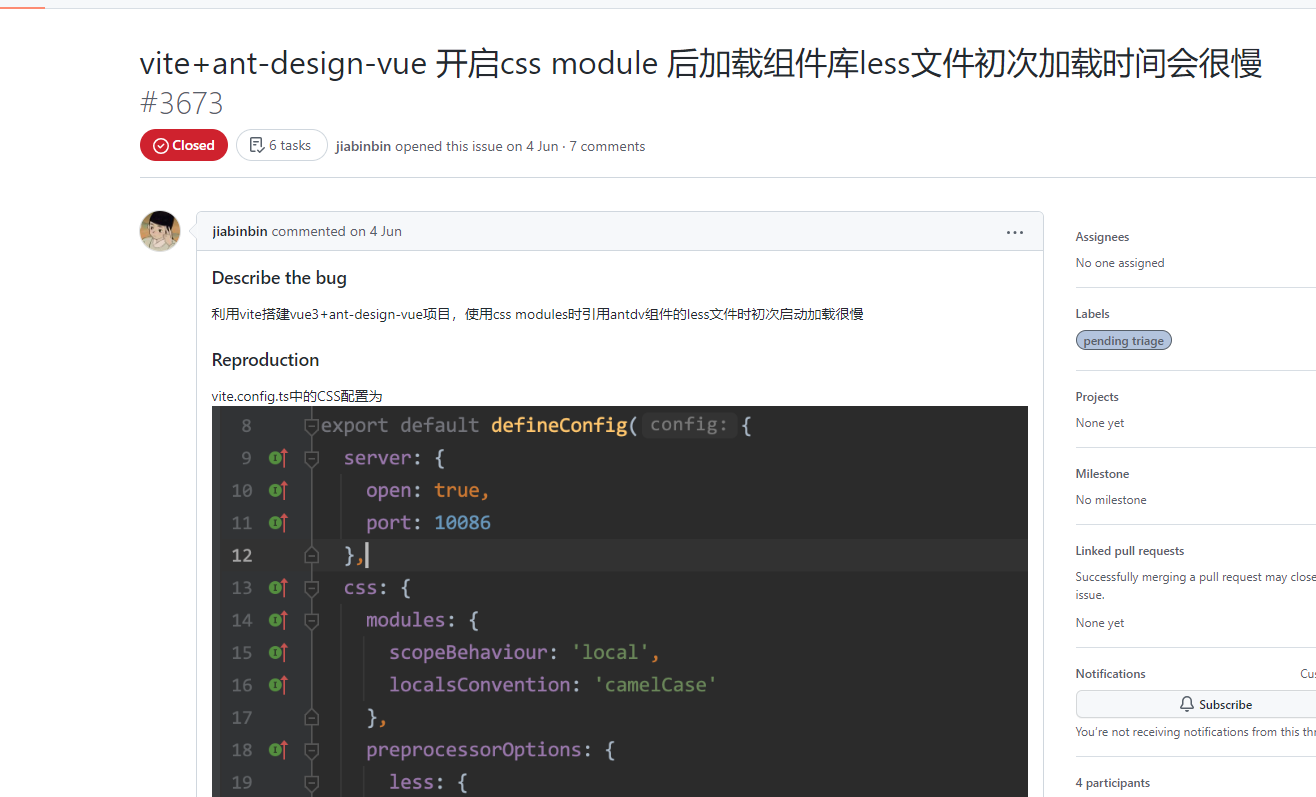Click the 'vite.config.ts中的CSS配置为' caption text

297,396
